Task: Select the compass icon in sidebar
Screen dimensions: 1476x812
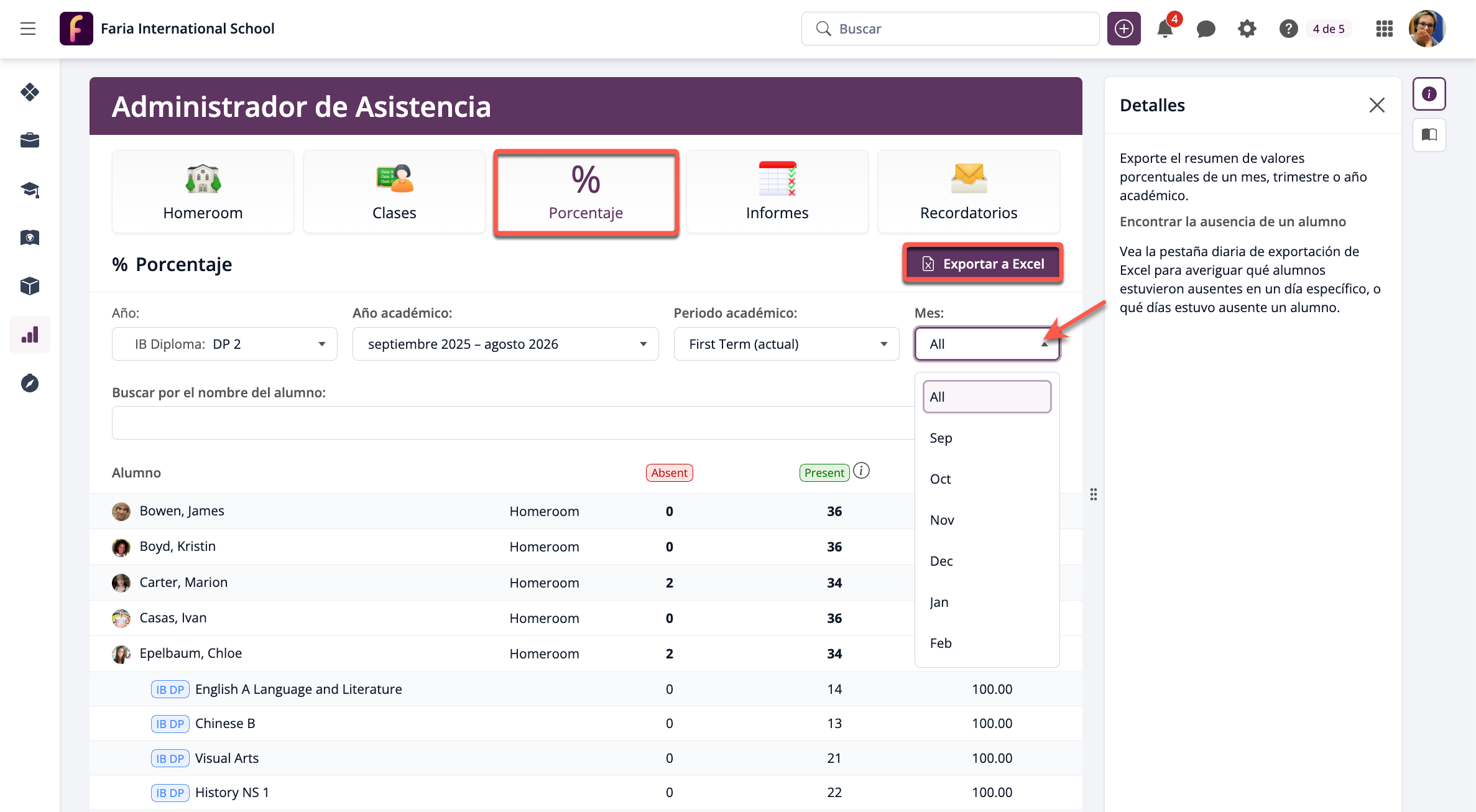Action: point(30,383)
